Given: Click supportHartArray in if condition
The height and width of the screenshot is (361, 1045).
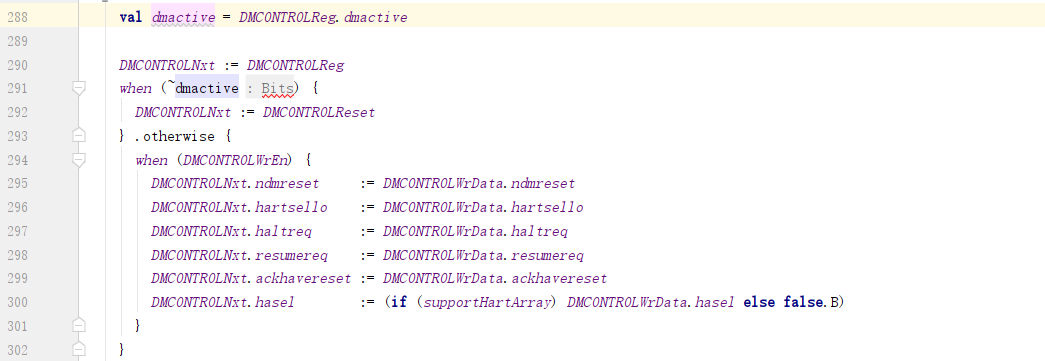Looking at the screenshot, I should point(488,302).
